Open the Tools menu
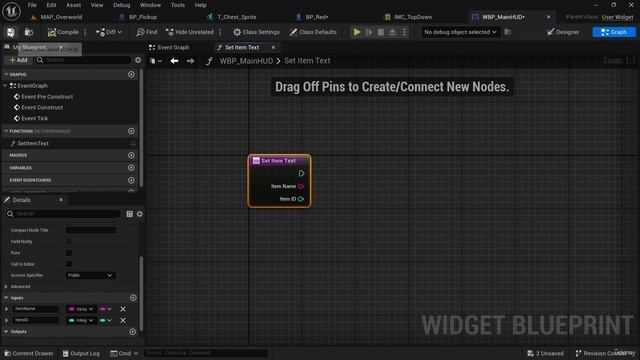The width and height of the screenshot is (640, 360). pos(178,5)
